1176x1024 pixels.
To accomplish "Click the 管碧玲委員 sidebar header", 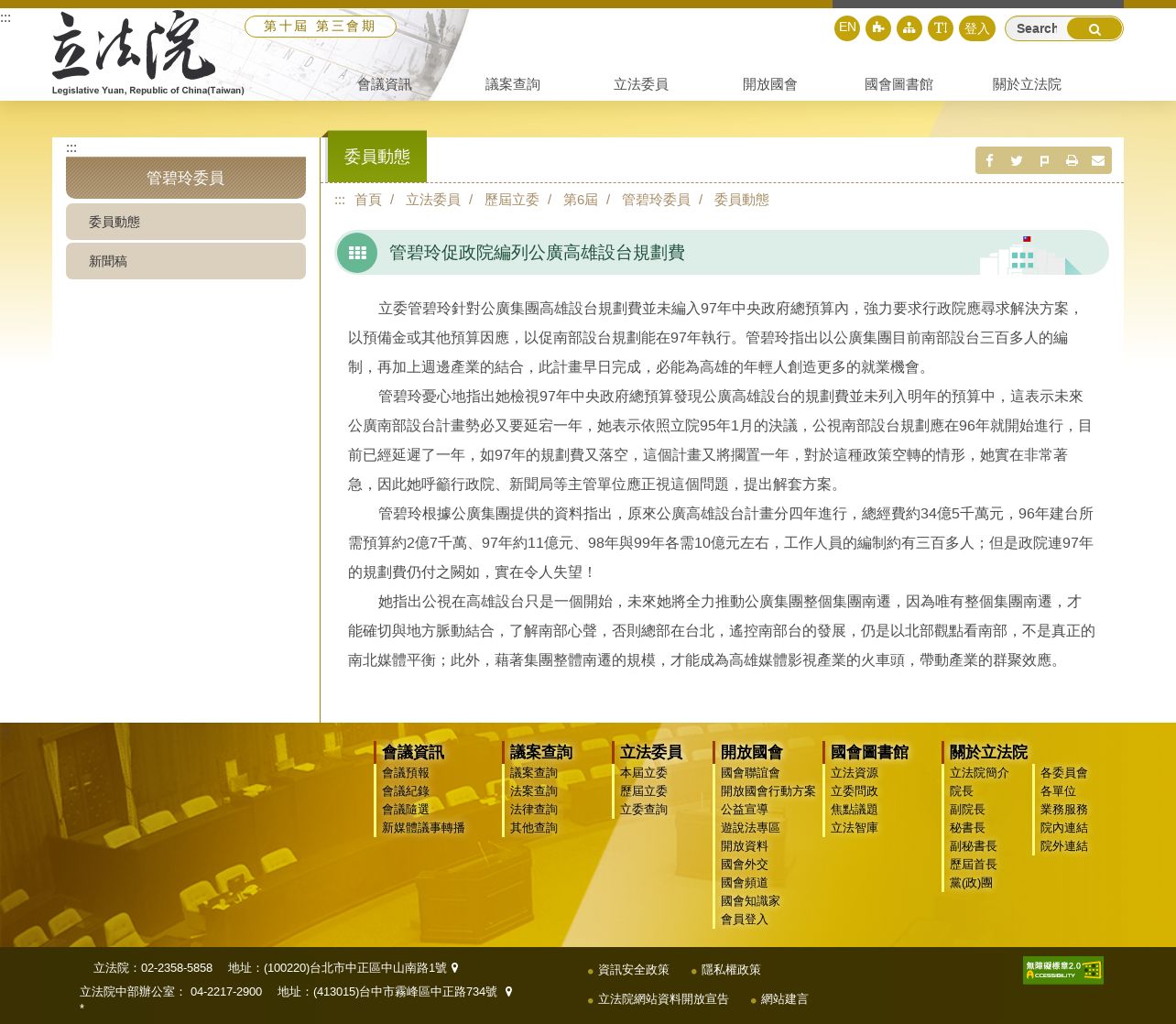I will pyautogui.click(x=186, y=178).
